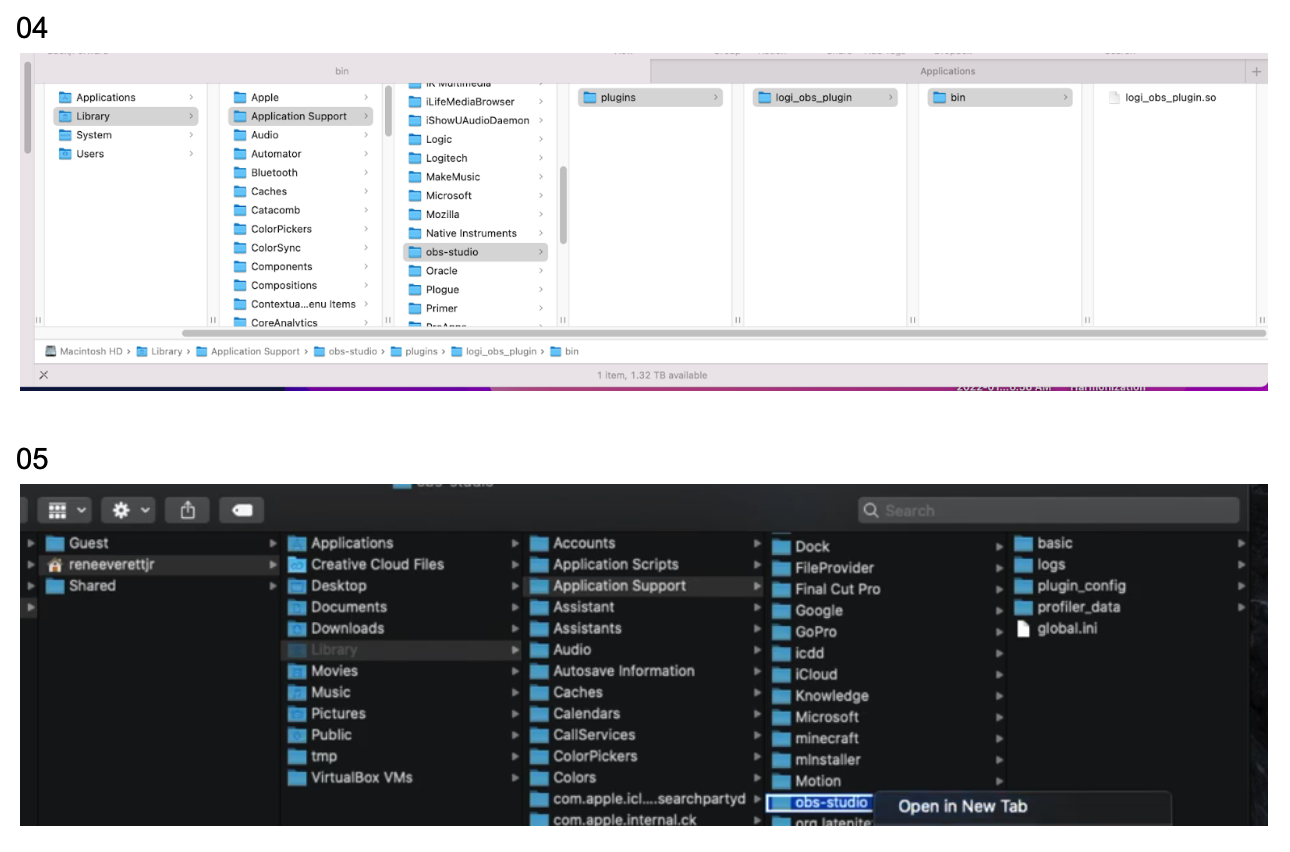The height and width of the screenshot is (852, 1290).
Task: Select the logi_obs_plugin.so file
Action: pos(1161,97)
